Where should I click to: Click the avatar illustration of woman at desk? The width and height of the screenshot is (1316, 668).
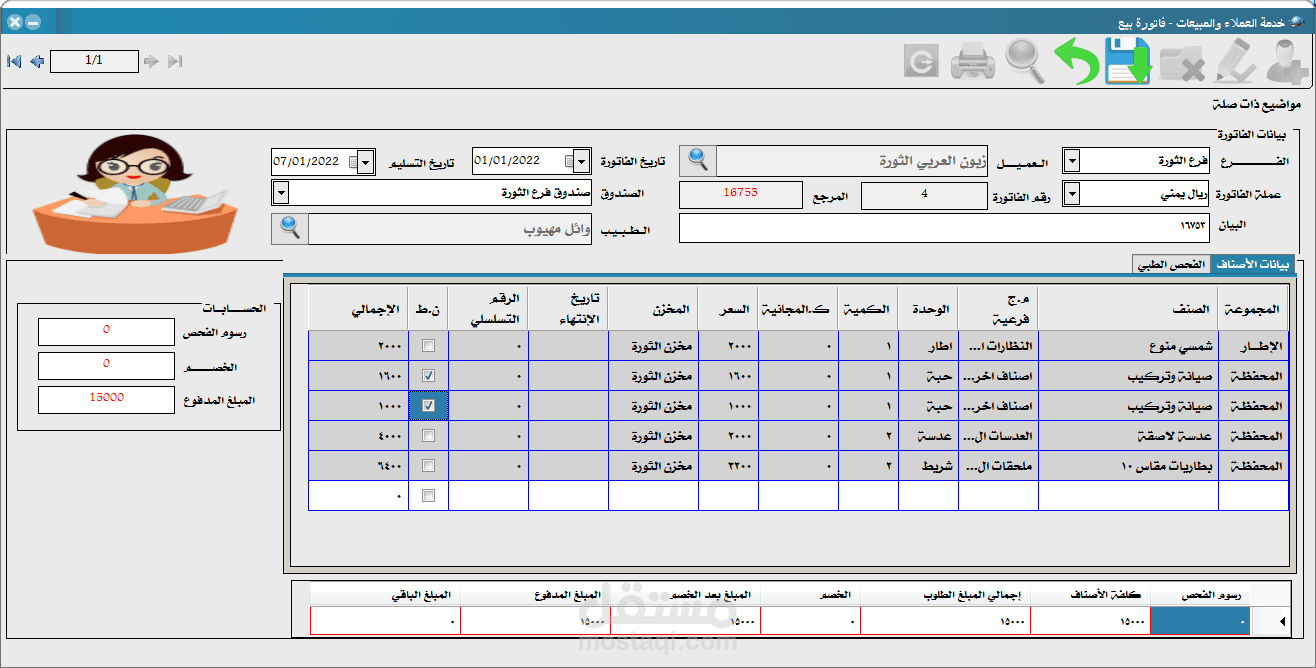pos(134,193)
